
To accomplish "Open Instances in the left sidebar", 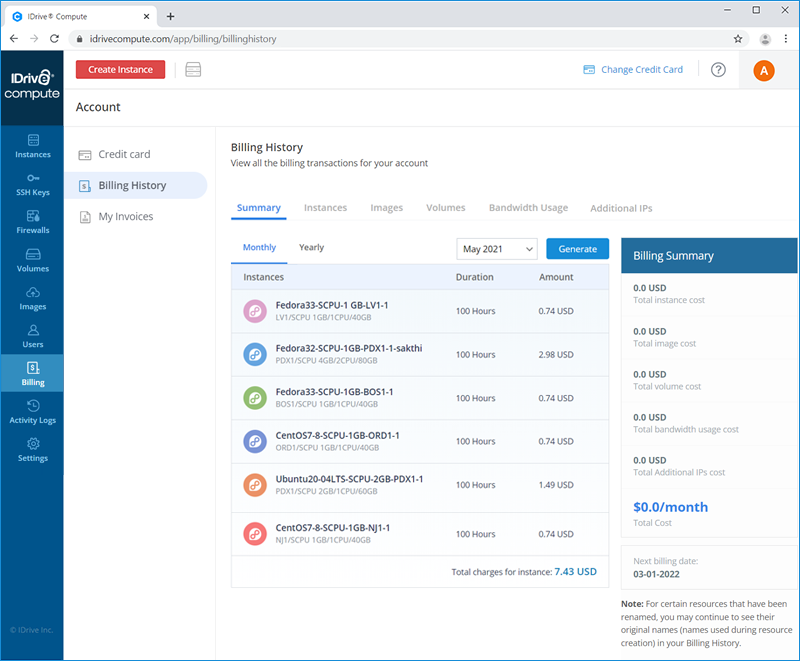I will click(x=33, y=146).
